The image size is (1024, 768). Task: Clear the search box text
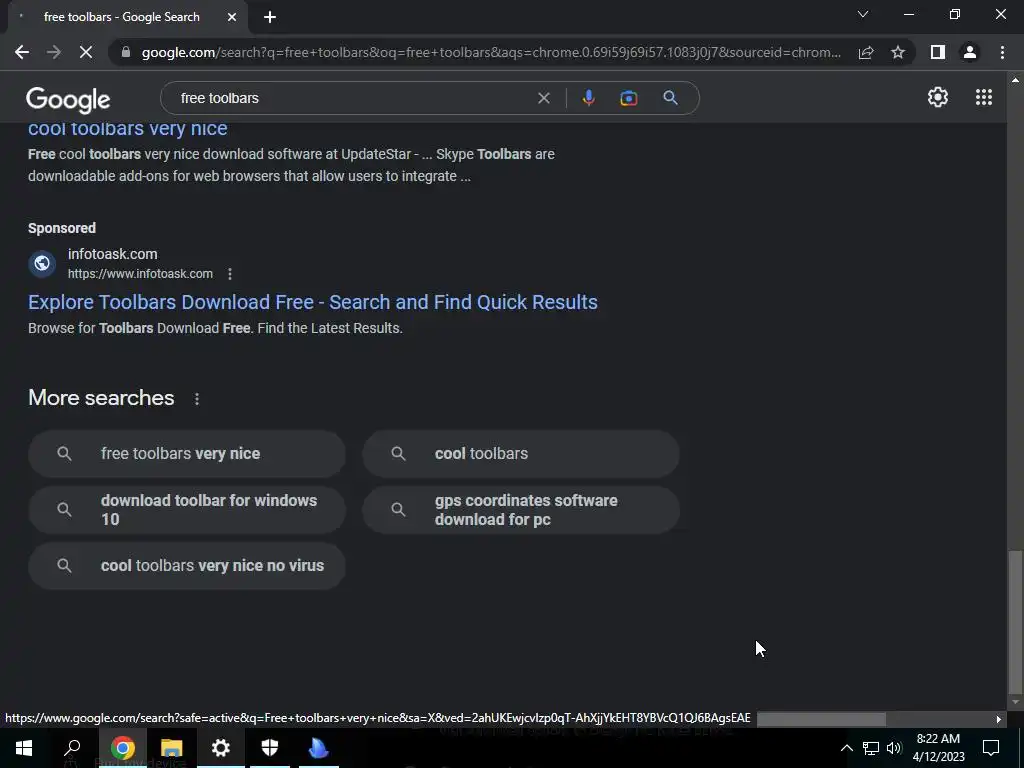click(x=543, y=98)
